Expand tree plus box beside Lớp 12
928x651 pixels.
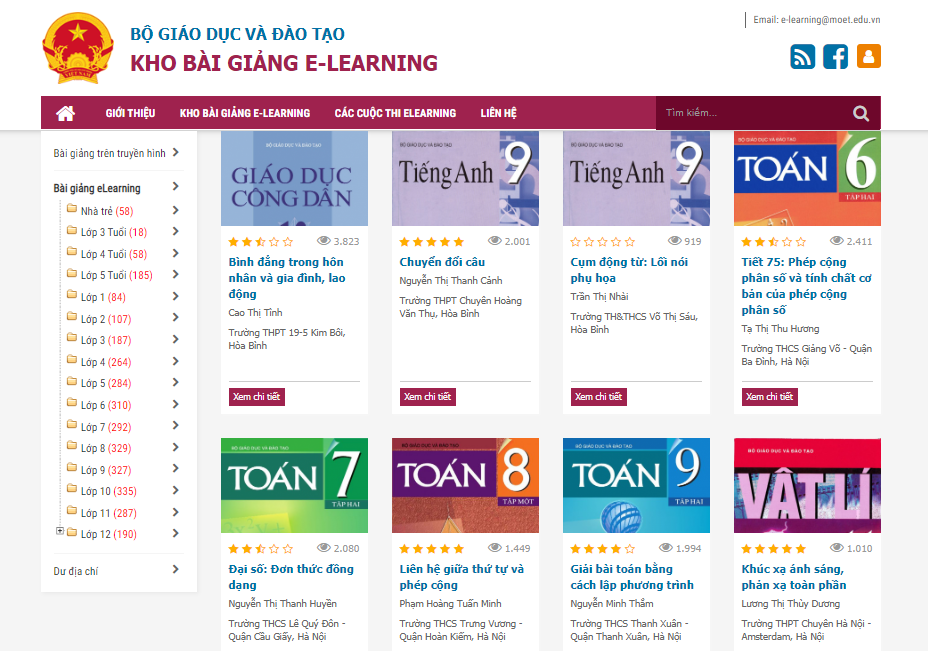coord(60,531)
